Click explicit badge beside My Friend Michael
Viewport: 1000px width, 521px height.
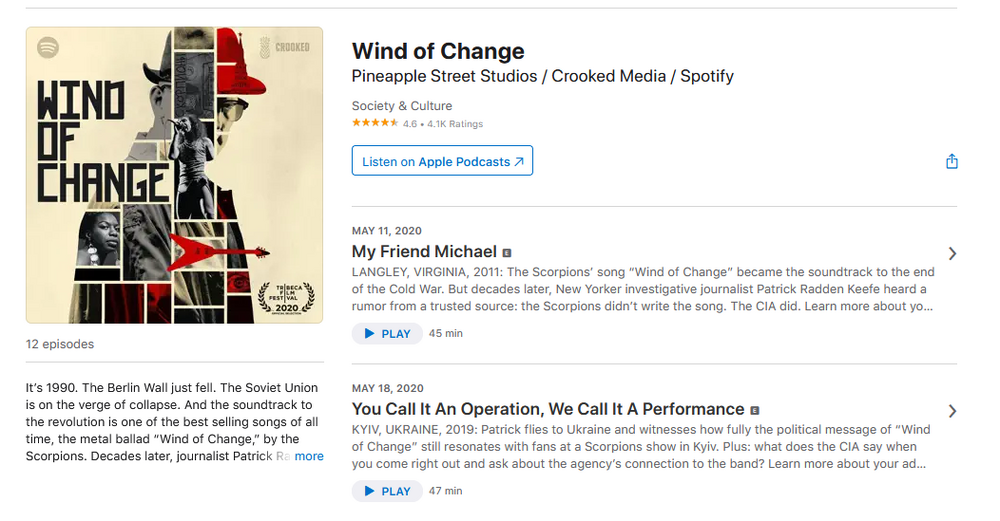(x=507, y=253)
